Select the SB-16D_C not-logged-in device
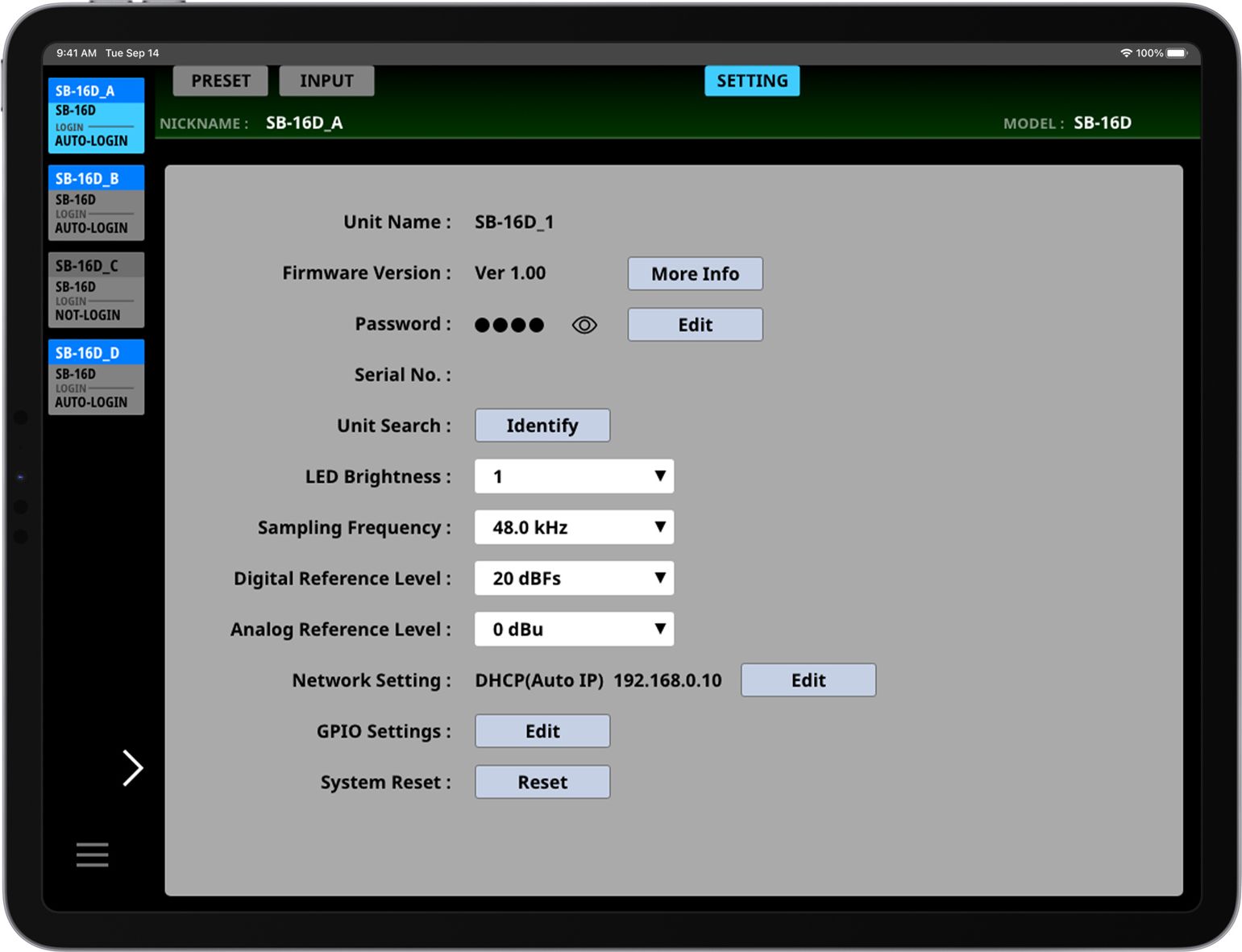 96,290
